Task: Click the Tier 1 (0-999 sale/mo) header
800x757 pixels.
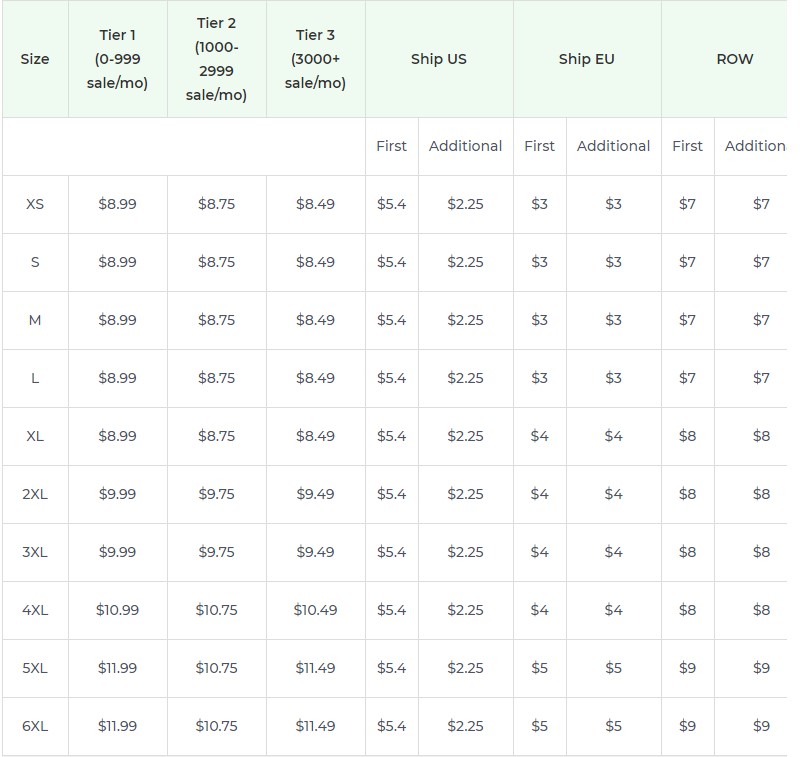Action: tap(117, 59)
